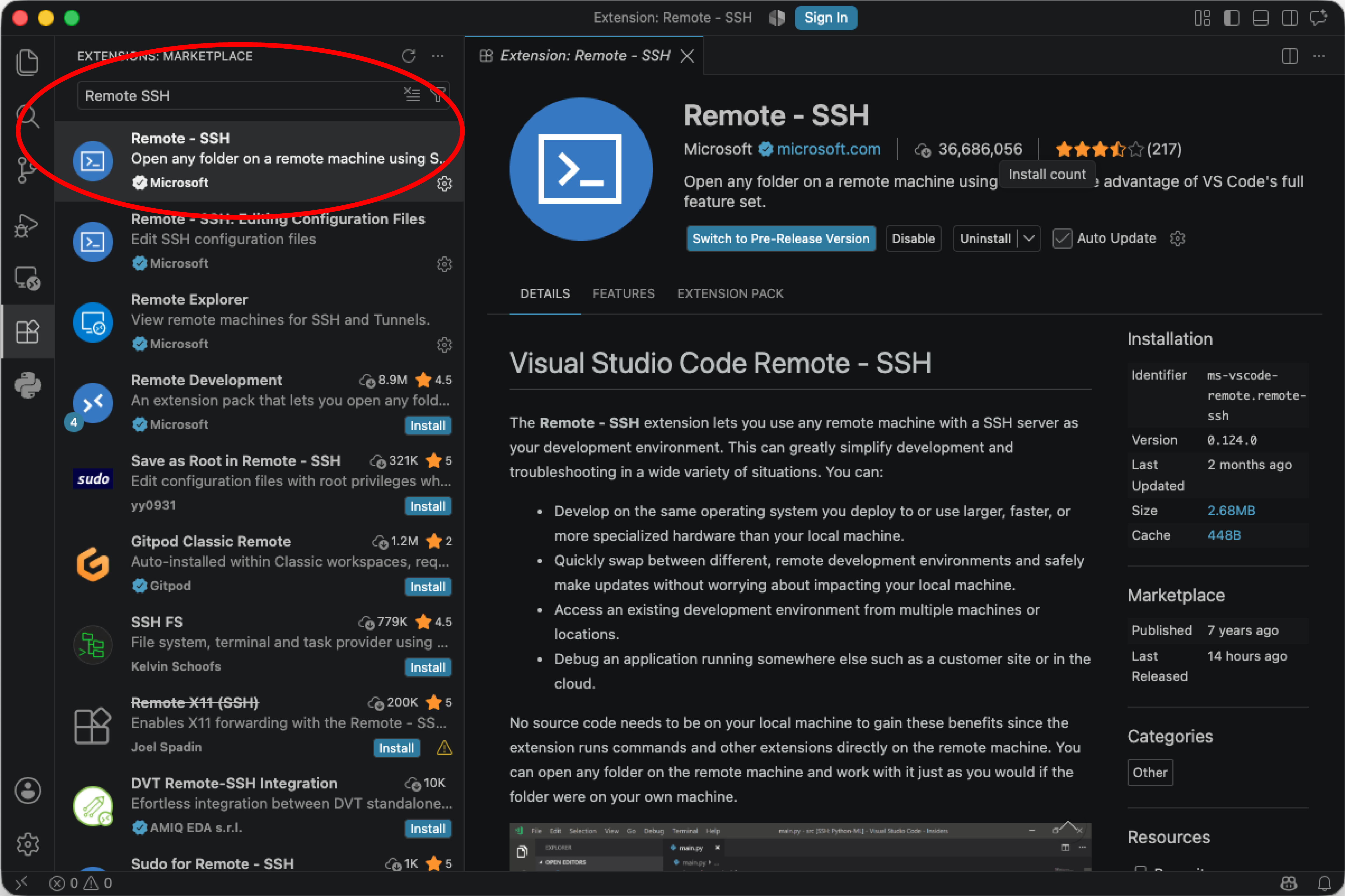
Task: Select the Remote Explorer extension result
Action: [x=259, y=322]
